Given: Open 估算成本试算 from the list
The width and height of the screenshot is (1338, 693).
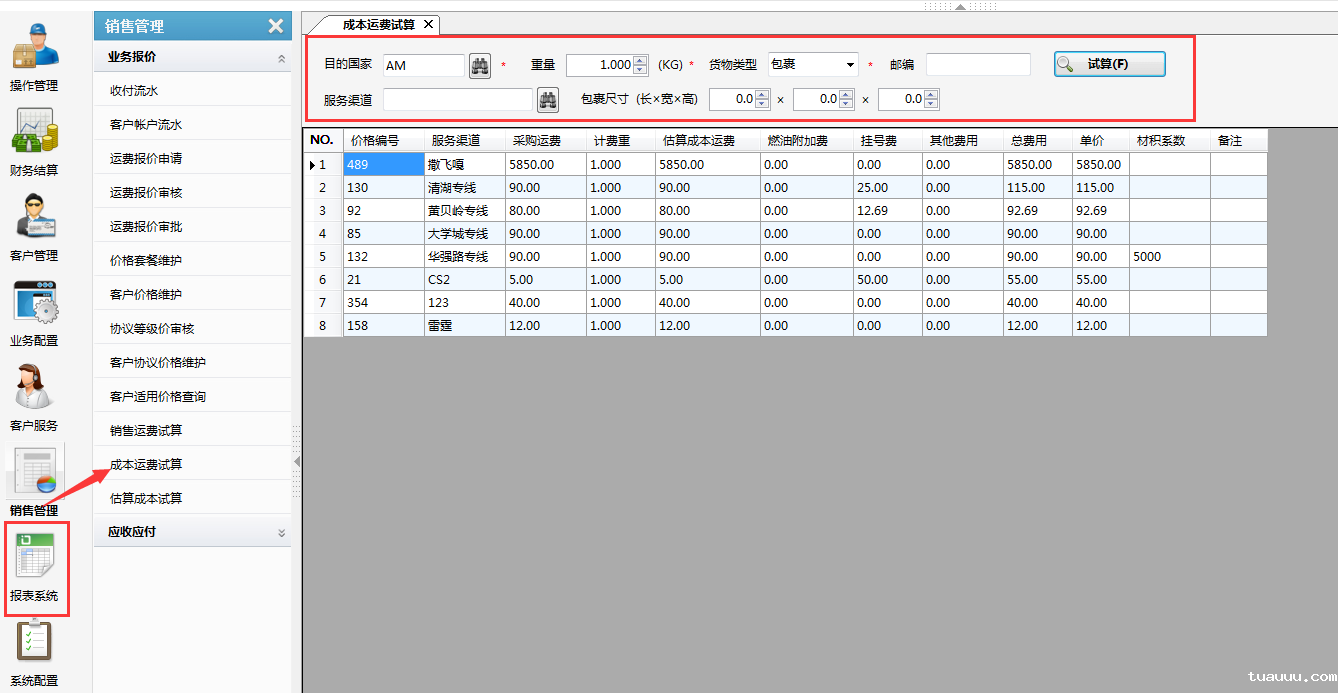Looking at the screenshot, I should tap(147, 496).
